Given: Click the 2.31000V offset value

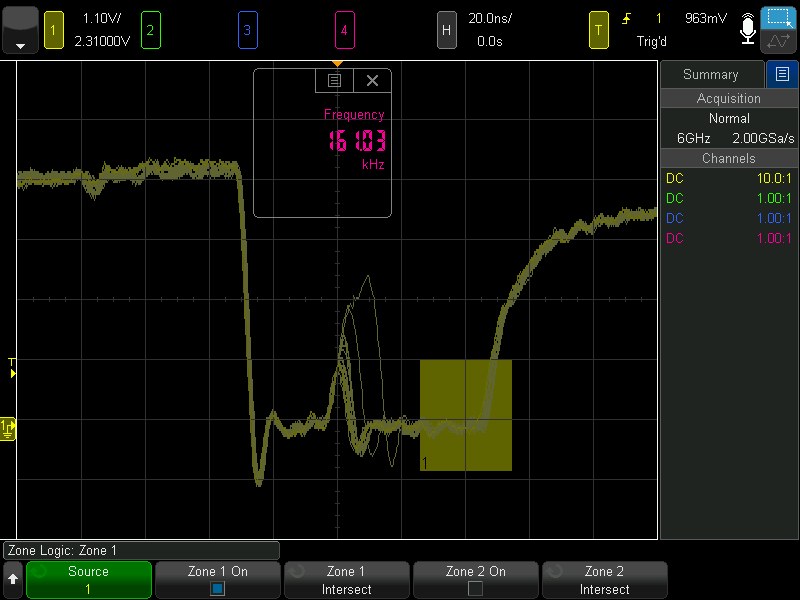Looking at the screenshot, I should (102, 41).
